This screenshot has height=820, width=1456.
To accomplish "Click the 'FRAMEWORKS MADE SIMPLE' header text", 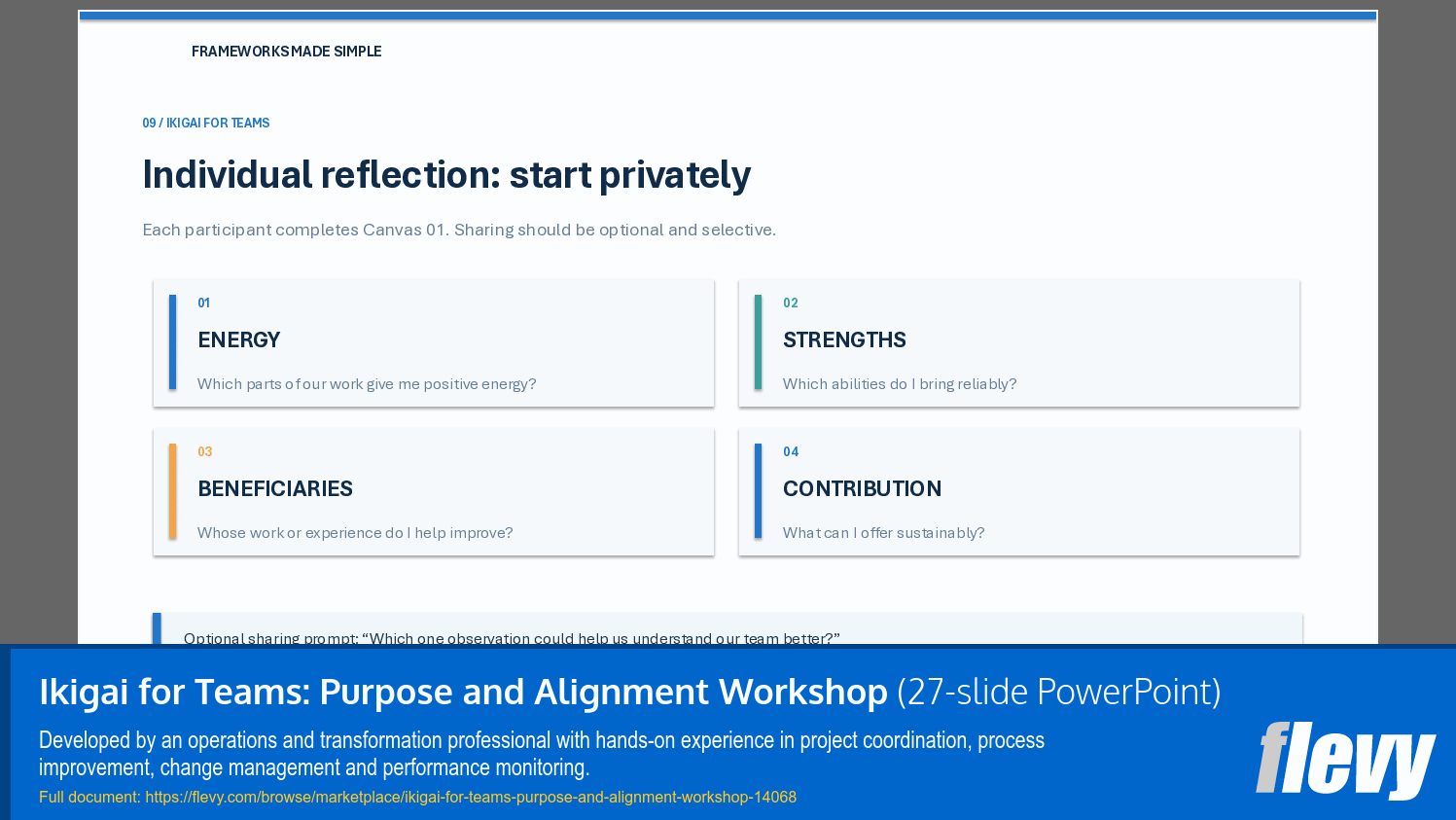I will point(286,52).
